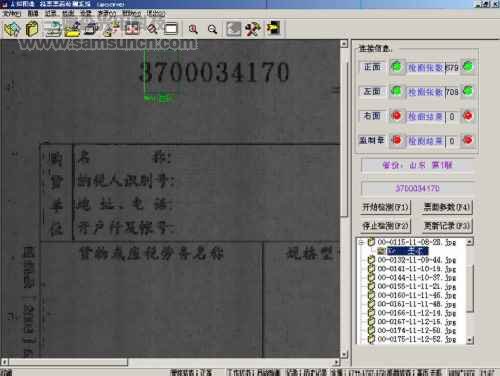
Task: Click the 省份 山东 第1联 display field
Action: point(417,165)
